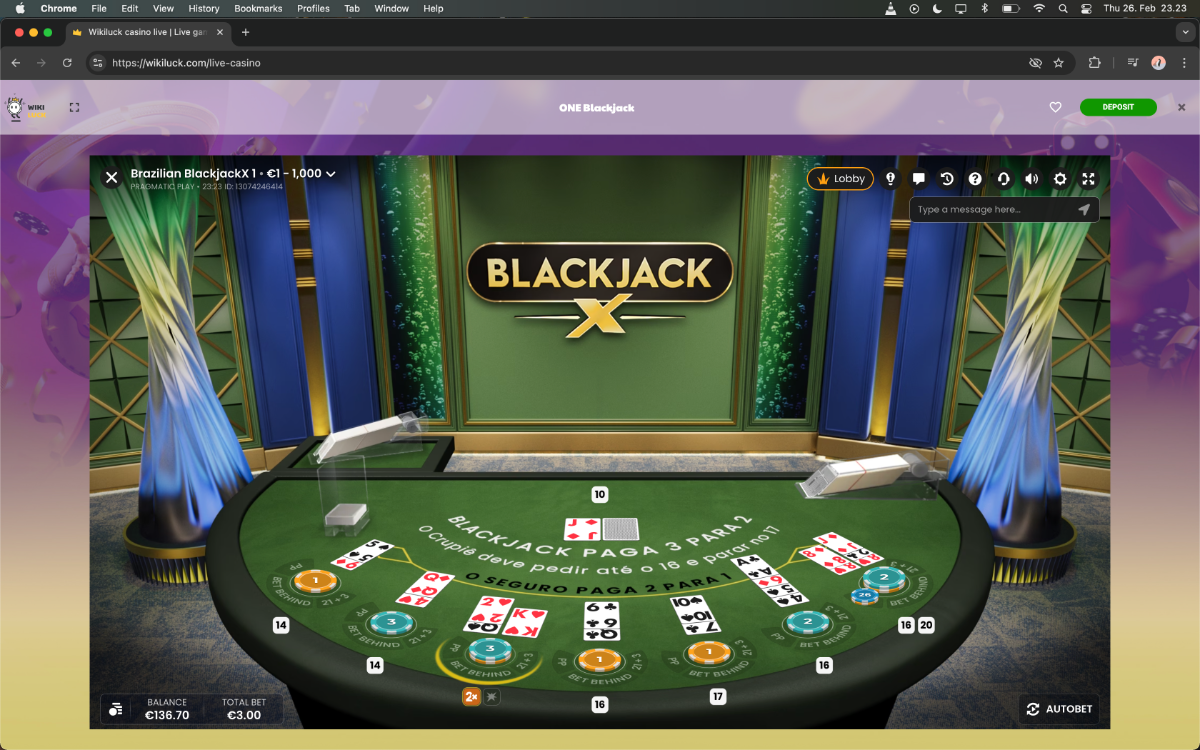Toggle the orange 2x multiplier badge
Viewport: 1200px width, 750px height.
point(471,697)
